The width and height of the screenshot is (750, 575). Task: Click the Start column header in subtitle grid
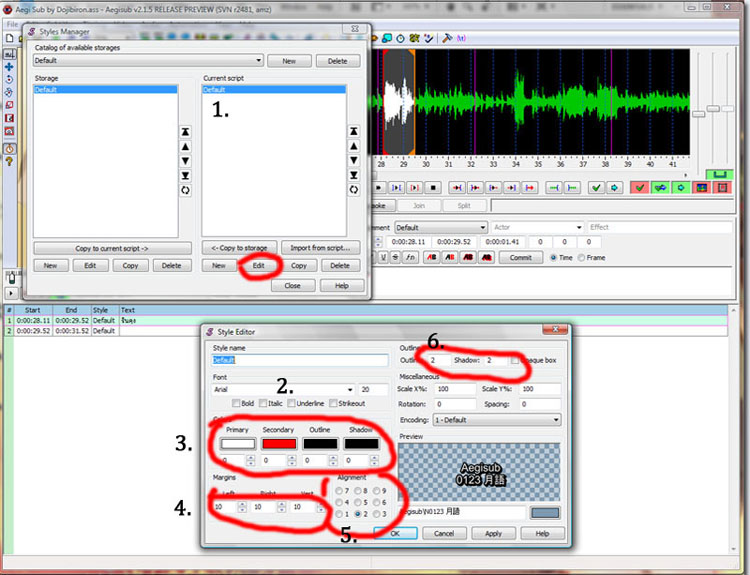33,310
